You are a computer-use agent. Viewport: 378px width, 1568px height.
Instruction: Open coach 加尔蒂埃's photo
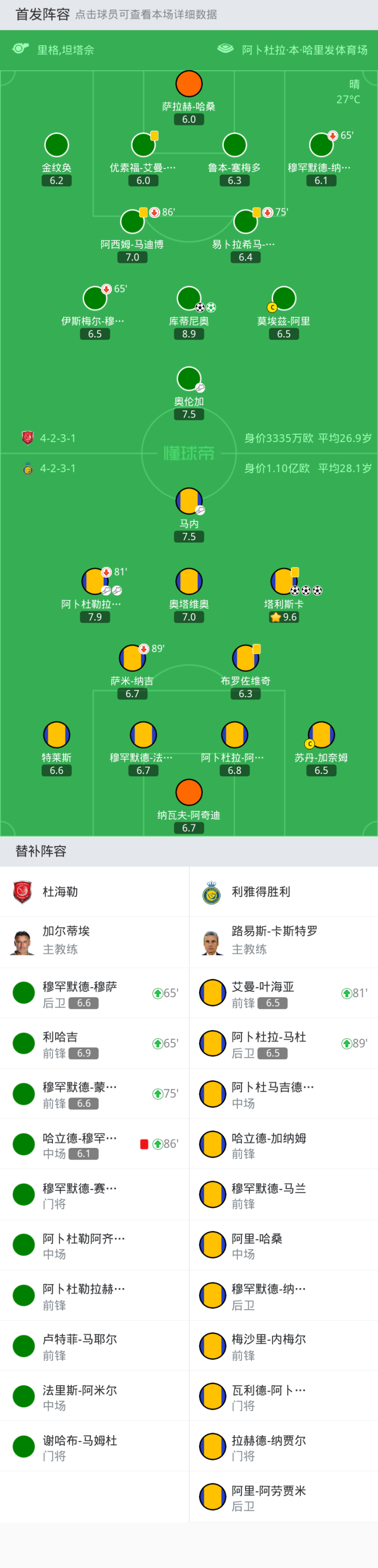click(x=23, y=942)
